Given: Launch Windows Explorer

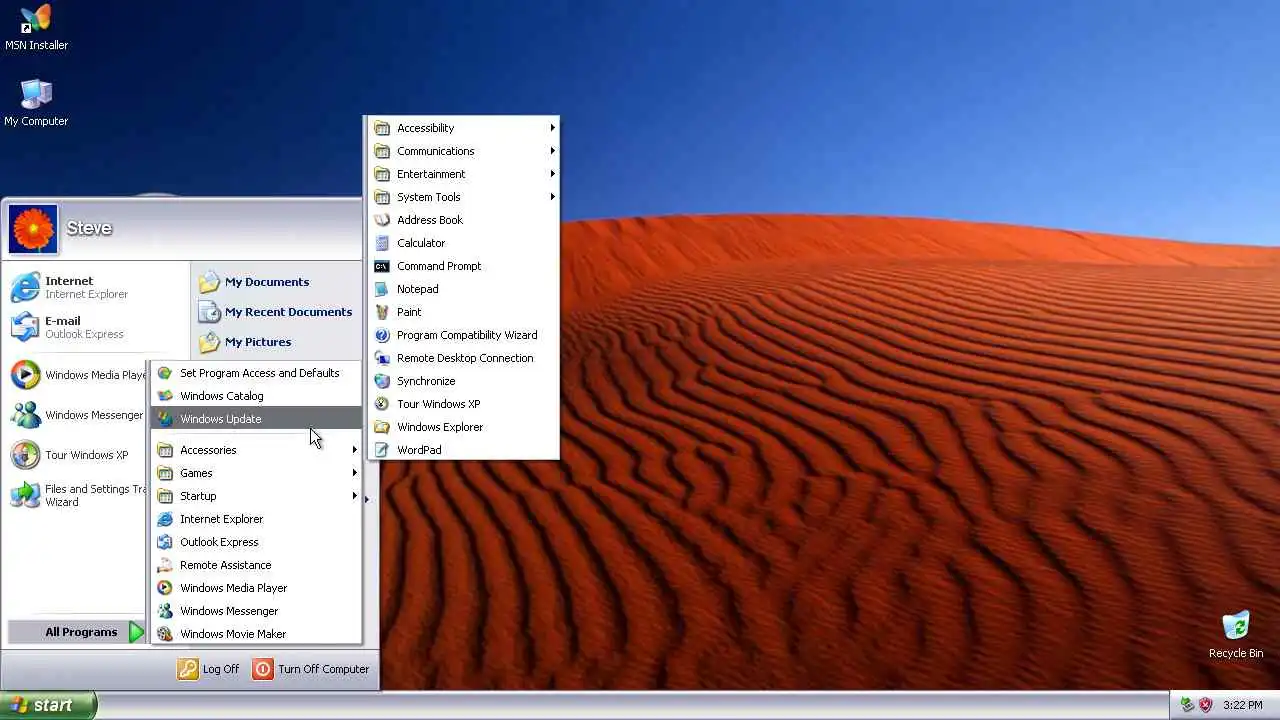Looking at the screenshot, I should (x=463, y=427).
